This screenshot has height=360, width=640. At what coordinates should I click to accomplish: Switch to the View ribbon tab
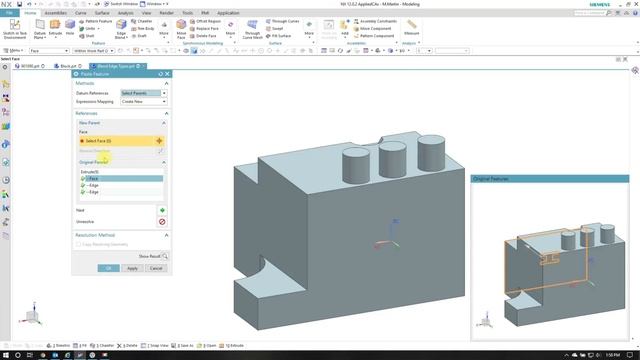(146, 13)
